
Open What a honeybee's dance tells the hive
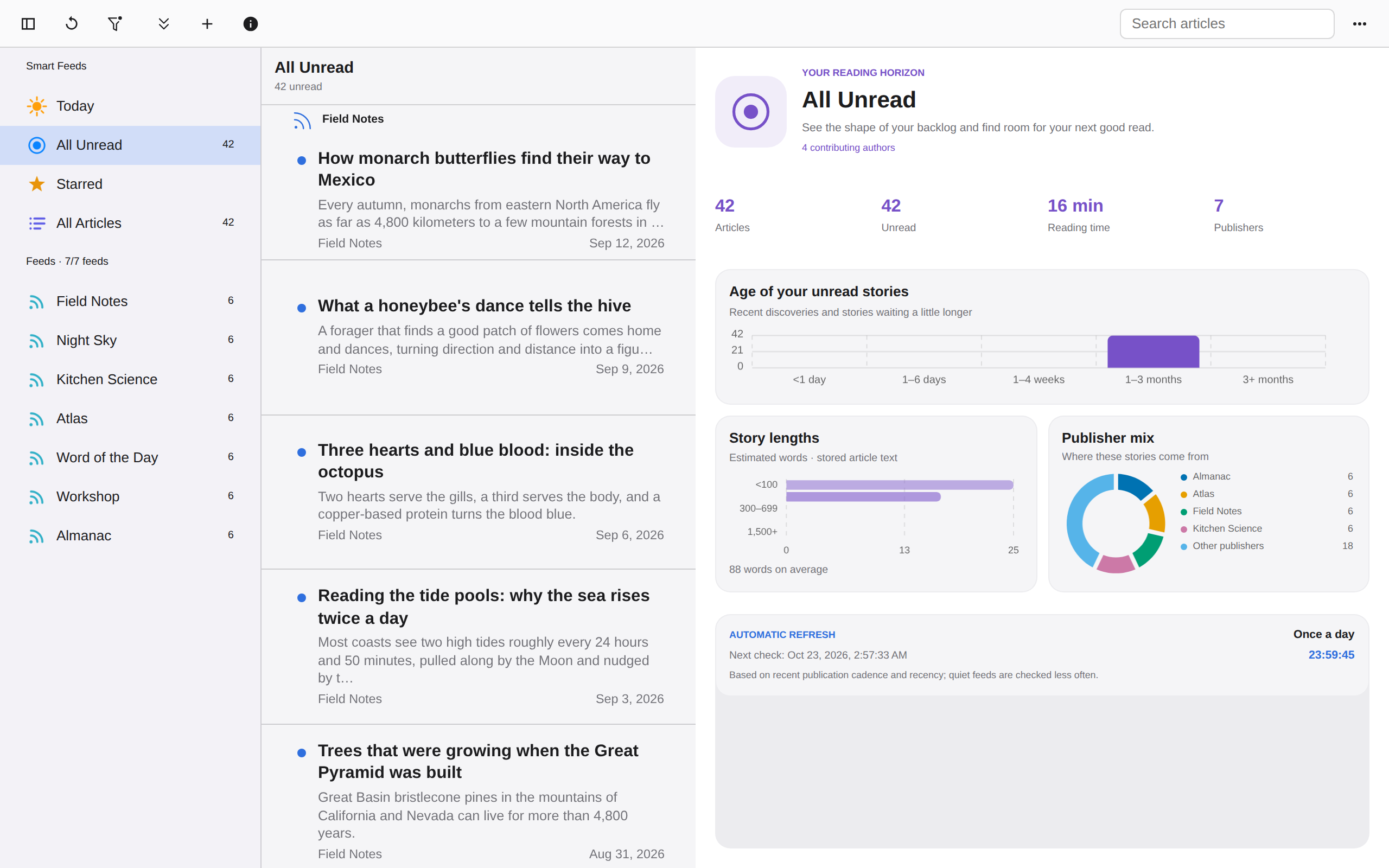point(474,305)
